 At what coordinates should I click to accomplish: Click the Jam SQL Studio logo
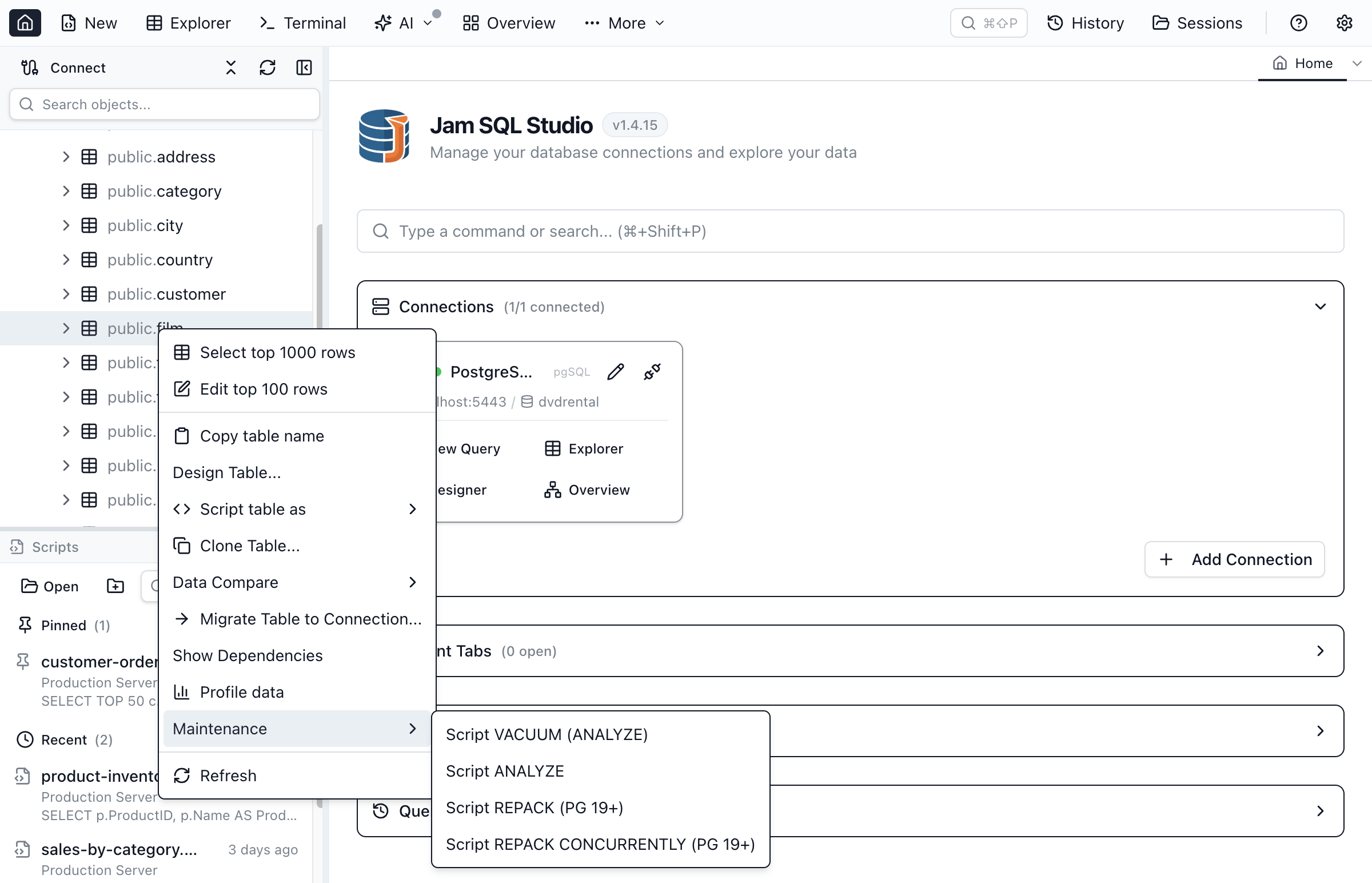pyautogui.click(x=384, y=136)
